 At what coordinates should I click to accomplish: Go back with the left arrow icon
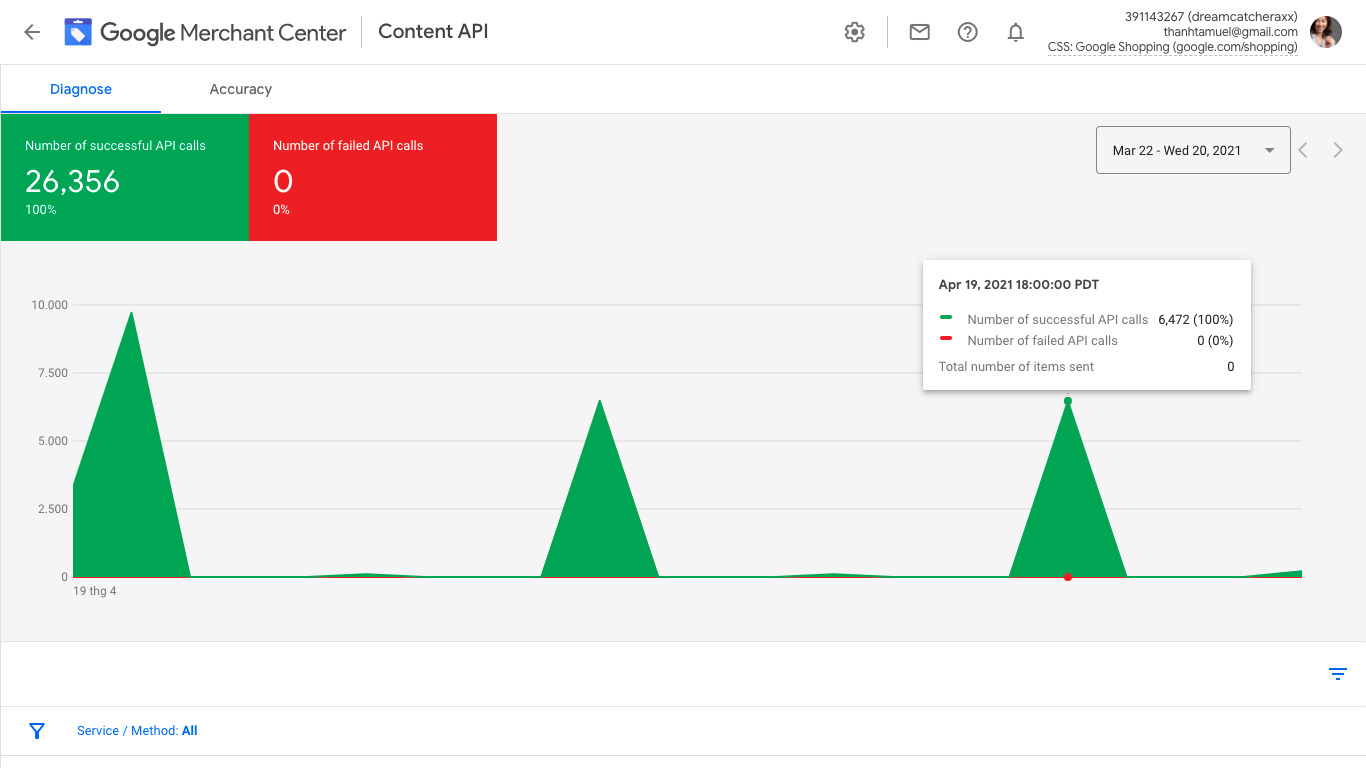(32, 32)
